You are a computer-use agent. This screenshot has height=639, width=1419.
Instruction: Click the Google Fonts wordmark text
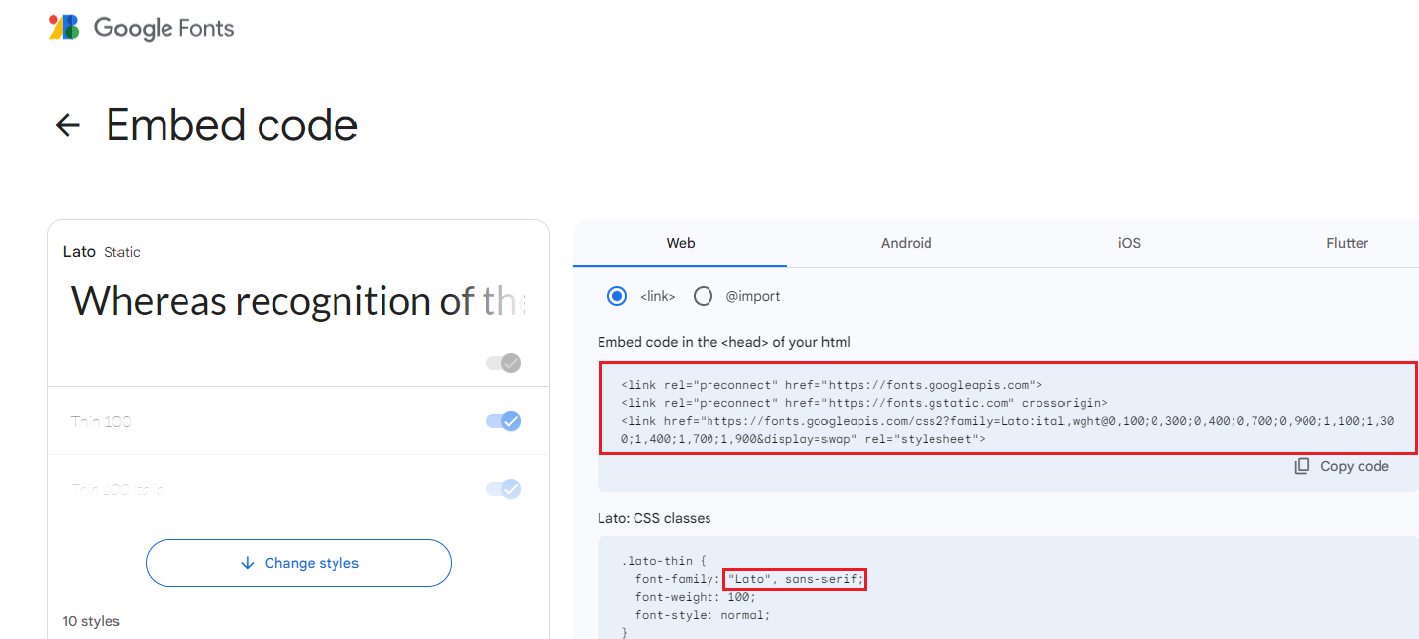164,28
